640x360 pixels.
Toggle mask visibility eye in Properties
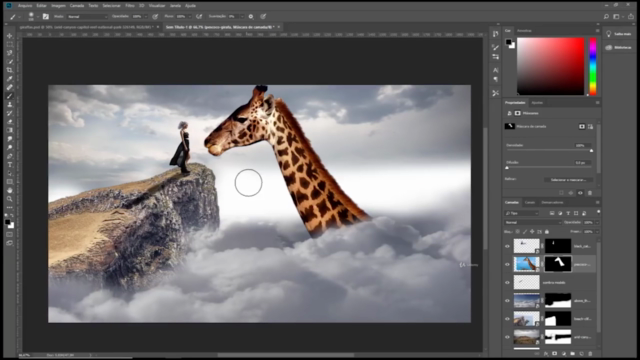coord(580,193)
